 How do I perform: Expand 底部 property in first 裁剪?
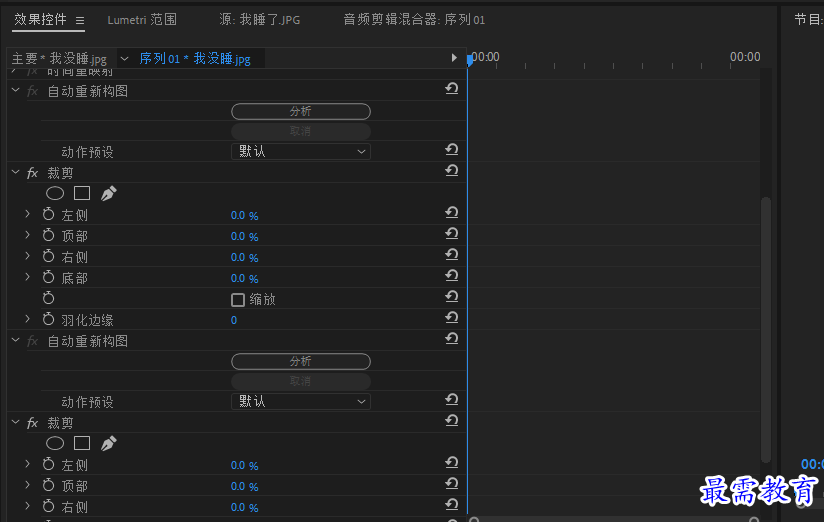(28, 277)
